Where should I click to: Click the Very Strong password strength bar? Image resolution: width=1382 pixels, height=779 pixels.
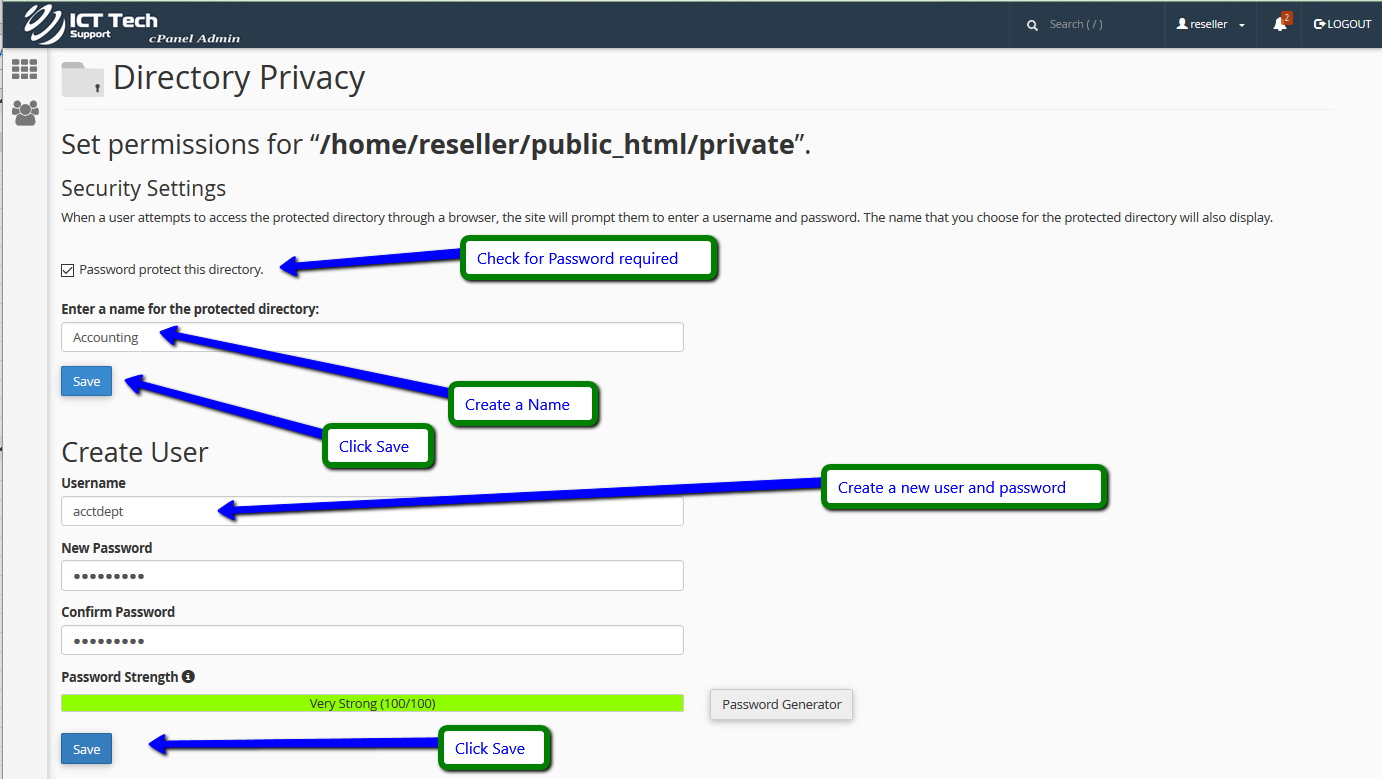pos(372,704)
